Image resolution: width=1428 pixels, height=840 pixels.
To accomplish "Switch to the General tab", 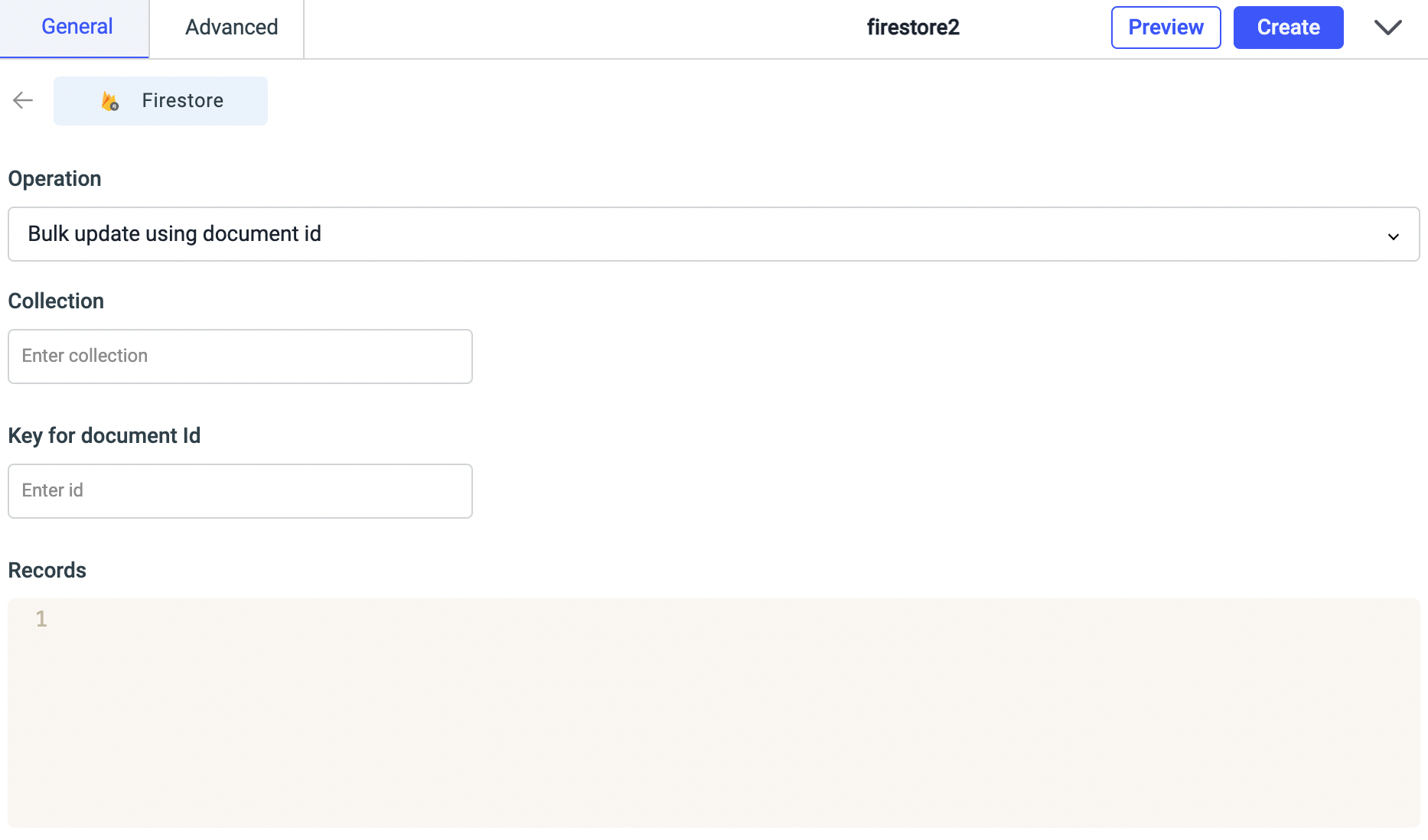I will (77, 28).
